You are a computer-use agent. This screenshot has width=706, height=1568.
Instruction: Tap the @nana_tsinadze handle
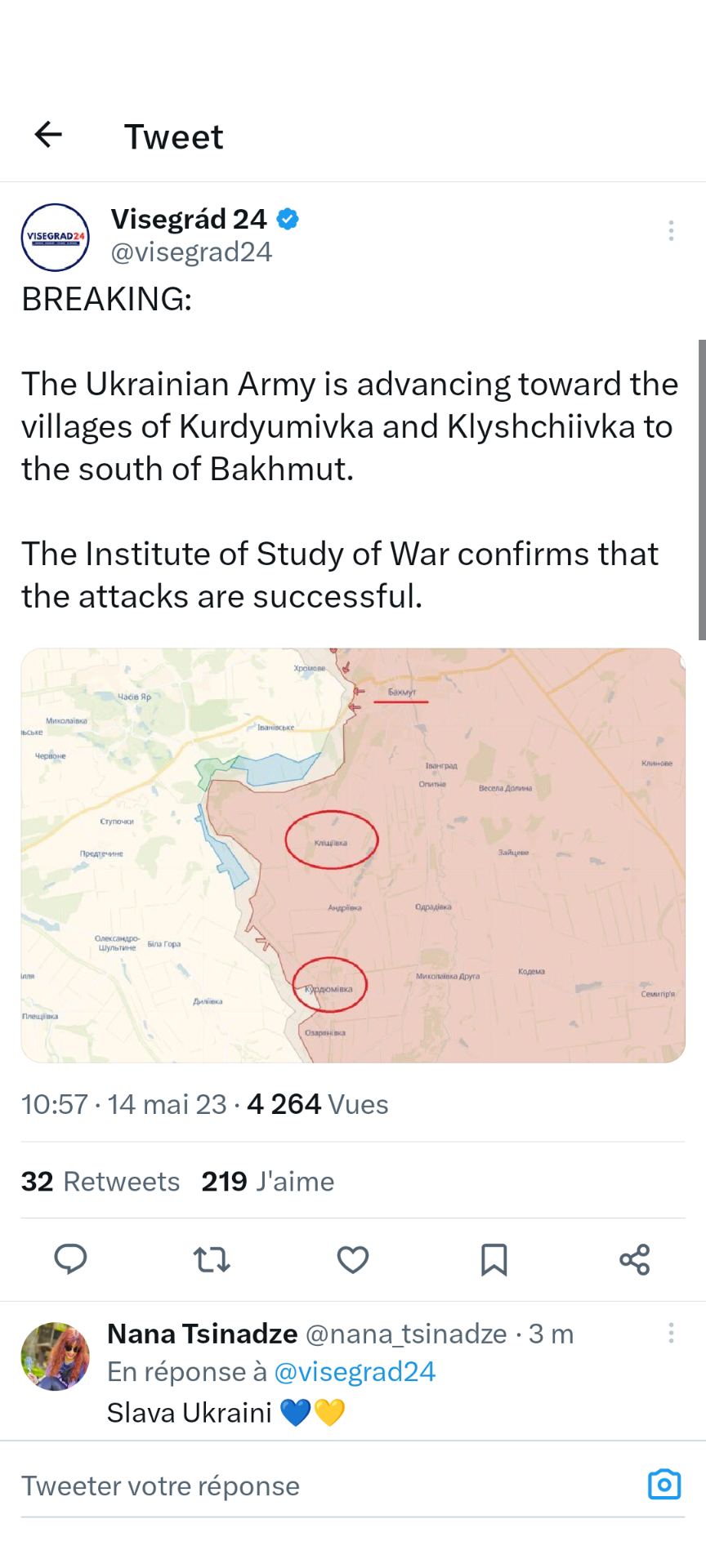(406, 1334)
